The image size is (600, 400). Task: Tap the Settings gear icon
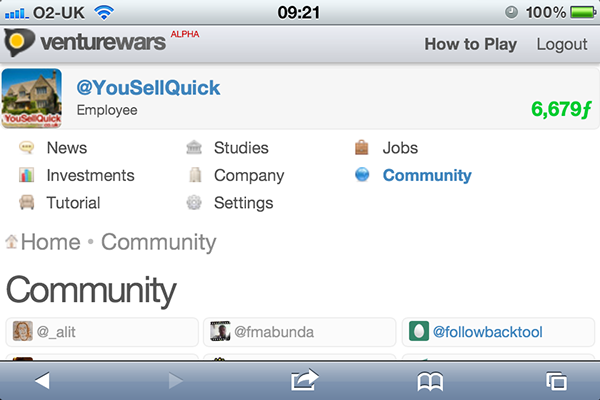pos(194,202)
